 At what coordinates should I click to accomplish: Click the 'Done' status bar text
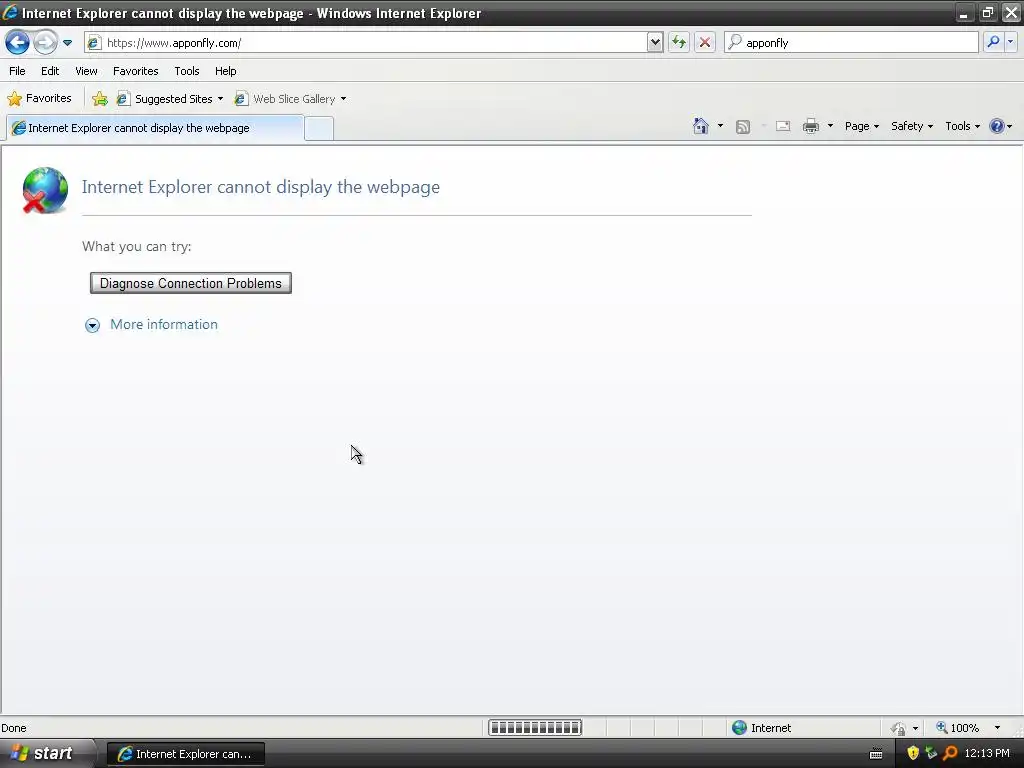(14, 728)
